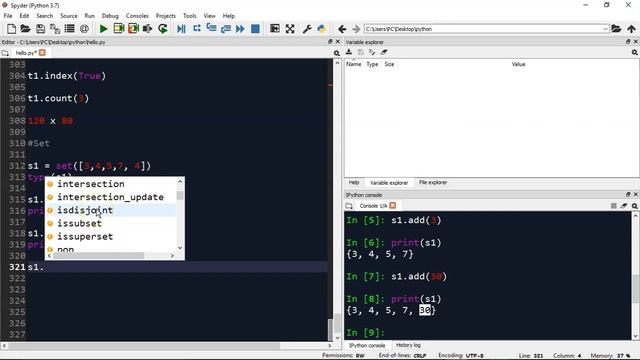Run file with green play button
Screen dimensions: 640x360
click(104, 29)
